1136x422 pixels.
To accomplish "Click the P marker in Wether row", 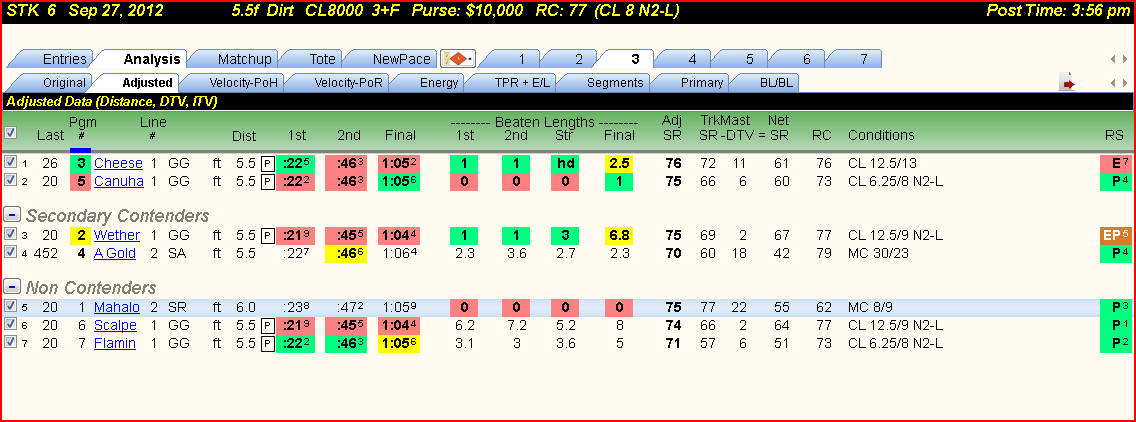I will [x=267, y=235].
